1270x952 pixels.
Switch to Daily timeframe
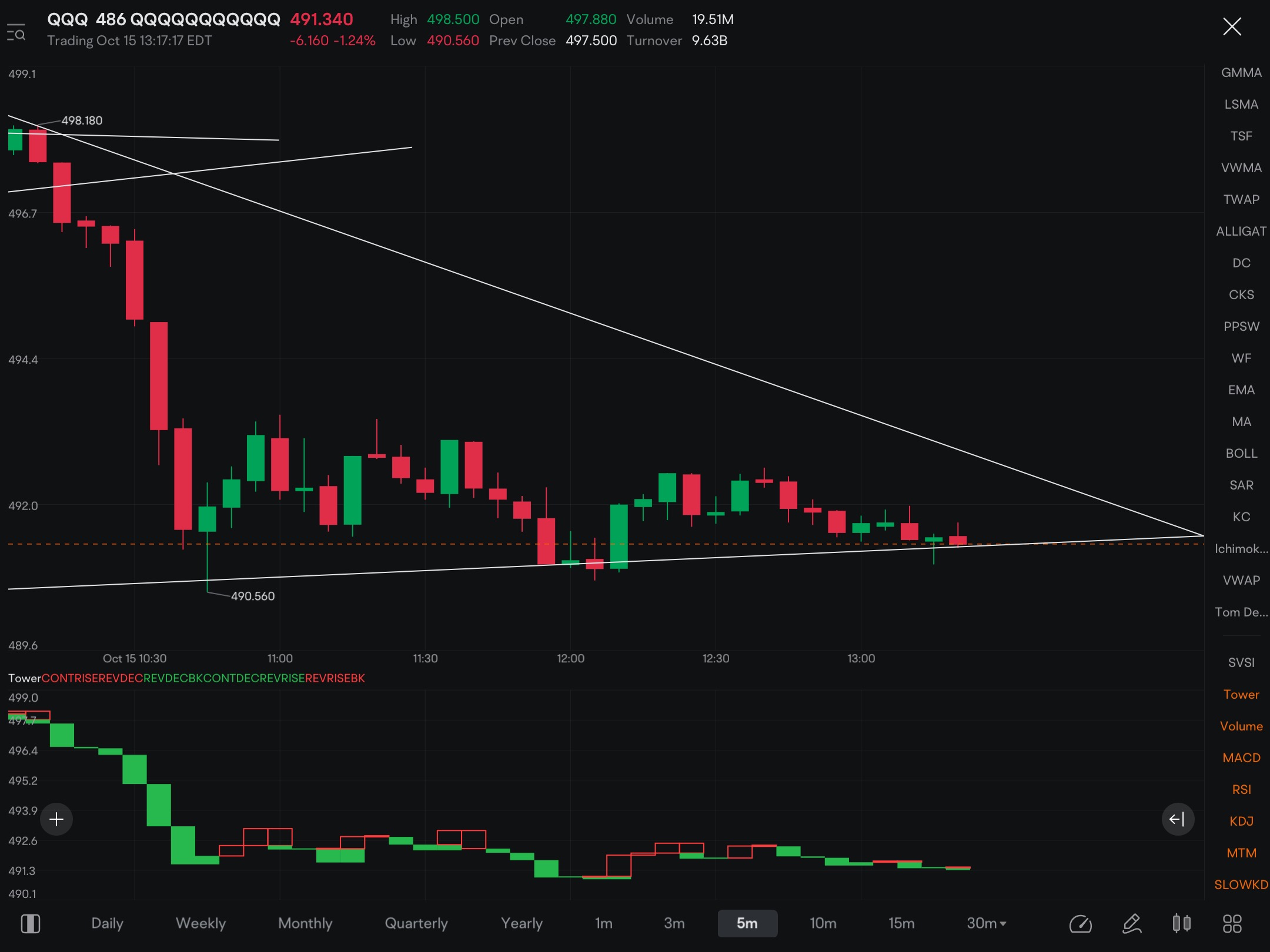tap(107, 923)
